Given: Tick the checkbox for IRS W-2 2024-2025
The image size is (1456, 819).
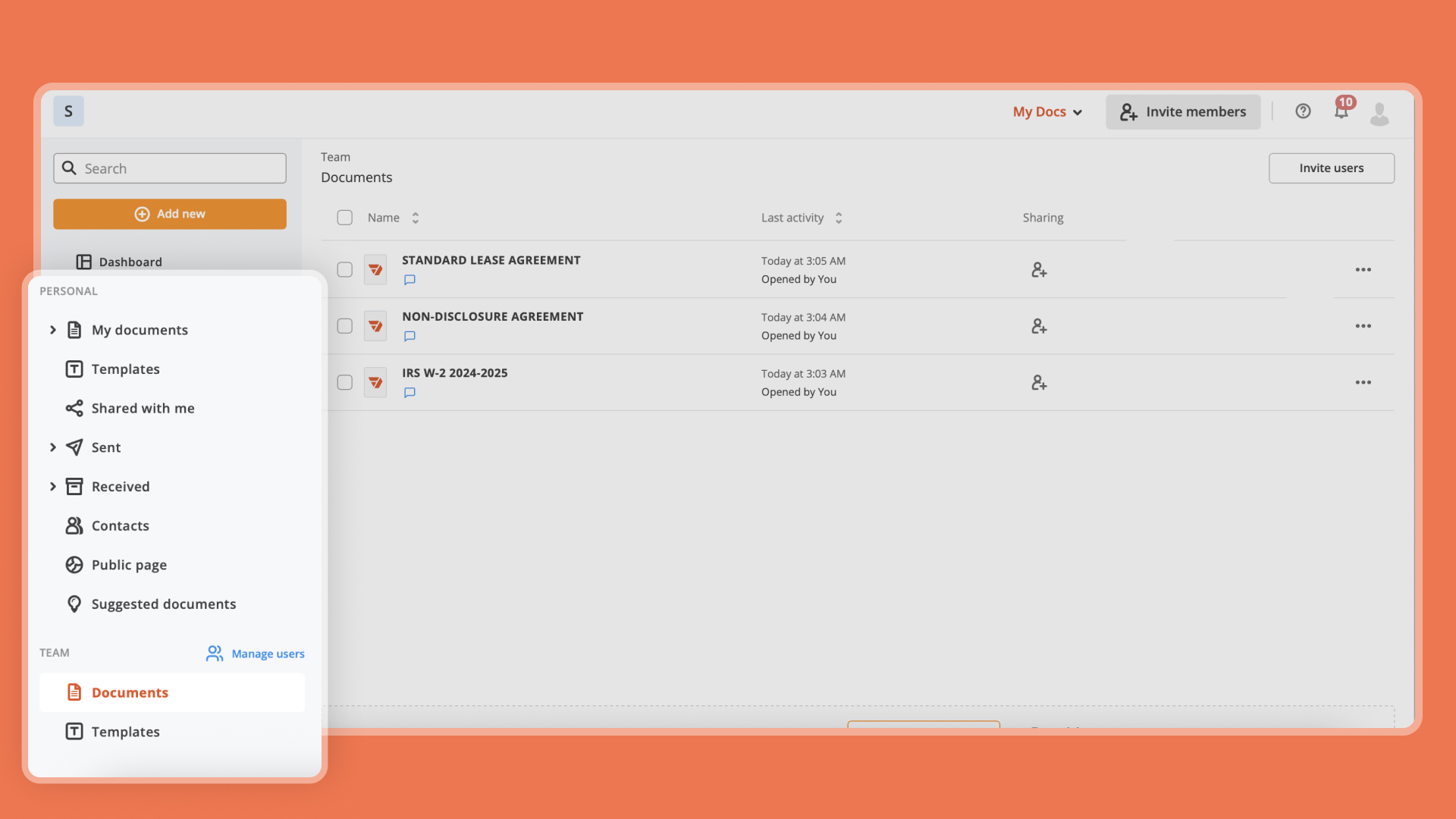Looking at the screenshot, I should pos(344,382).
